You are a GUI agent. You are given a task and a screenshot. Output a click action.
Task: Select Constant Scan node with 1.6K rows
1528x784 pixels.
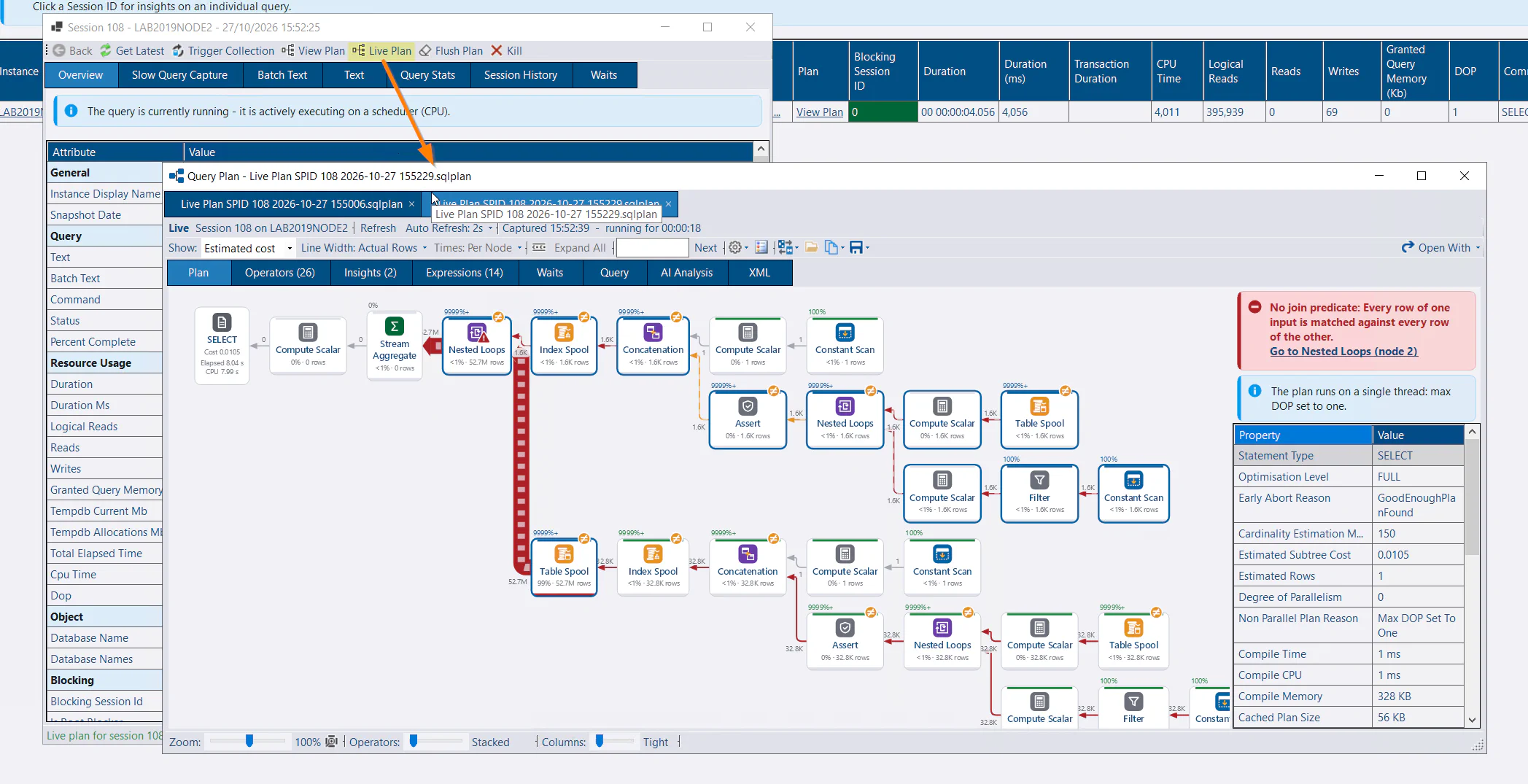(1133, 494)
